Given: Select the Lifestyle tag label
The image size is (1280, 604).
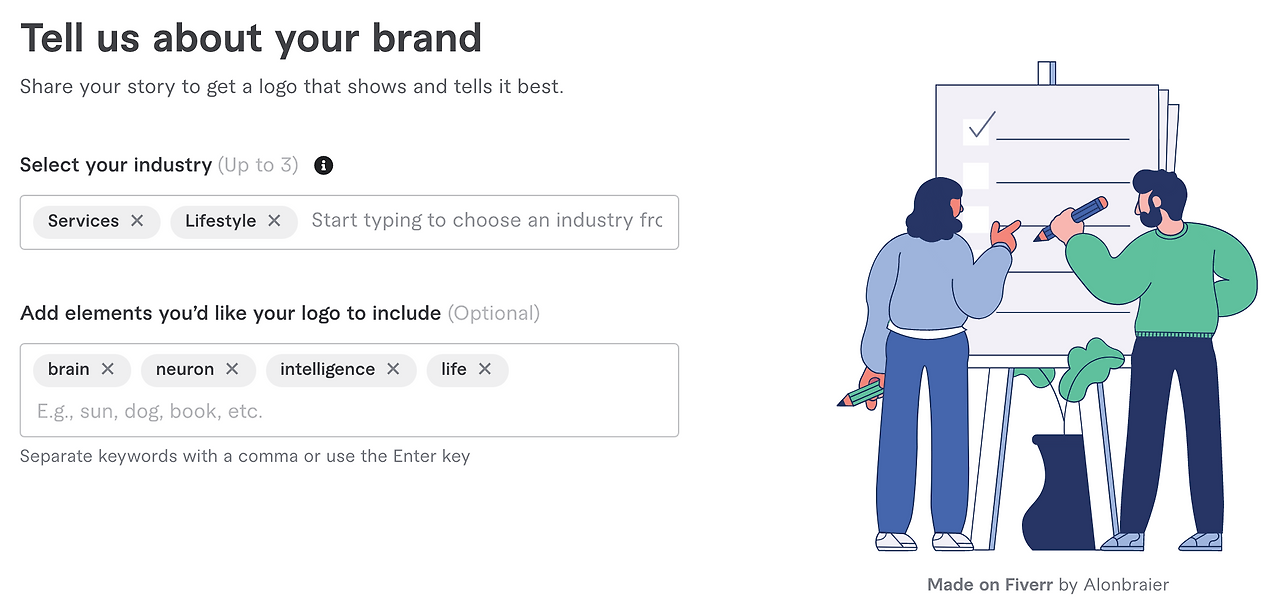Looking at the screenshot, I should coord(220,221).
